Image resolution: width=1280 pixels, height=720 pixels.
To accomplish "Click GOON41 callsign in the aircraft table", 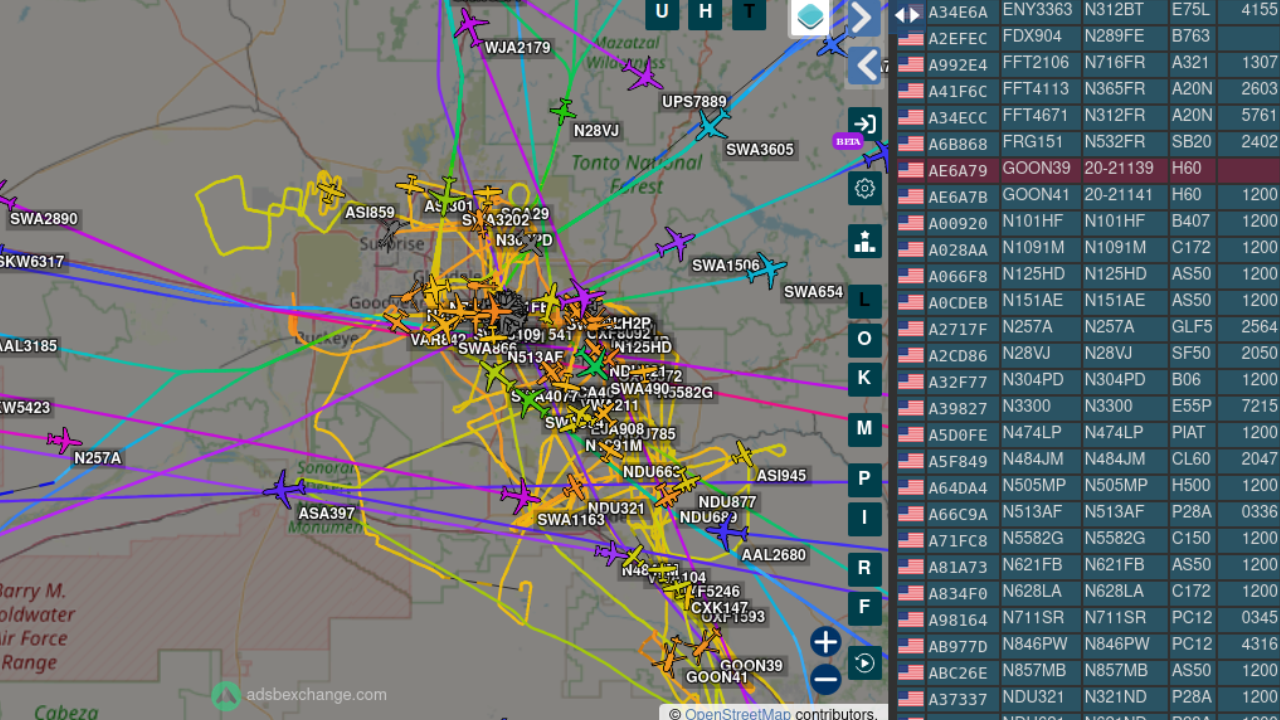I will pos(1037,195).
